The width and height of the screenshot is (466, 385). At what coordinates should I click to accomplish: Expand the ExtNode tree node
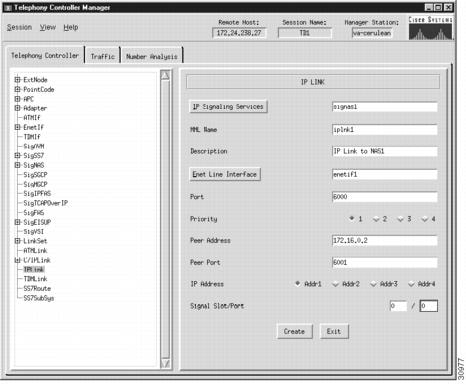coord(17,79)
